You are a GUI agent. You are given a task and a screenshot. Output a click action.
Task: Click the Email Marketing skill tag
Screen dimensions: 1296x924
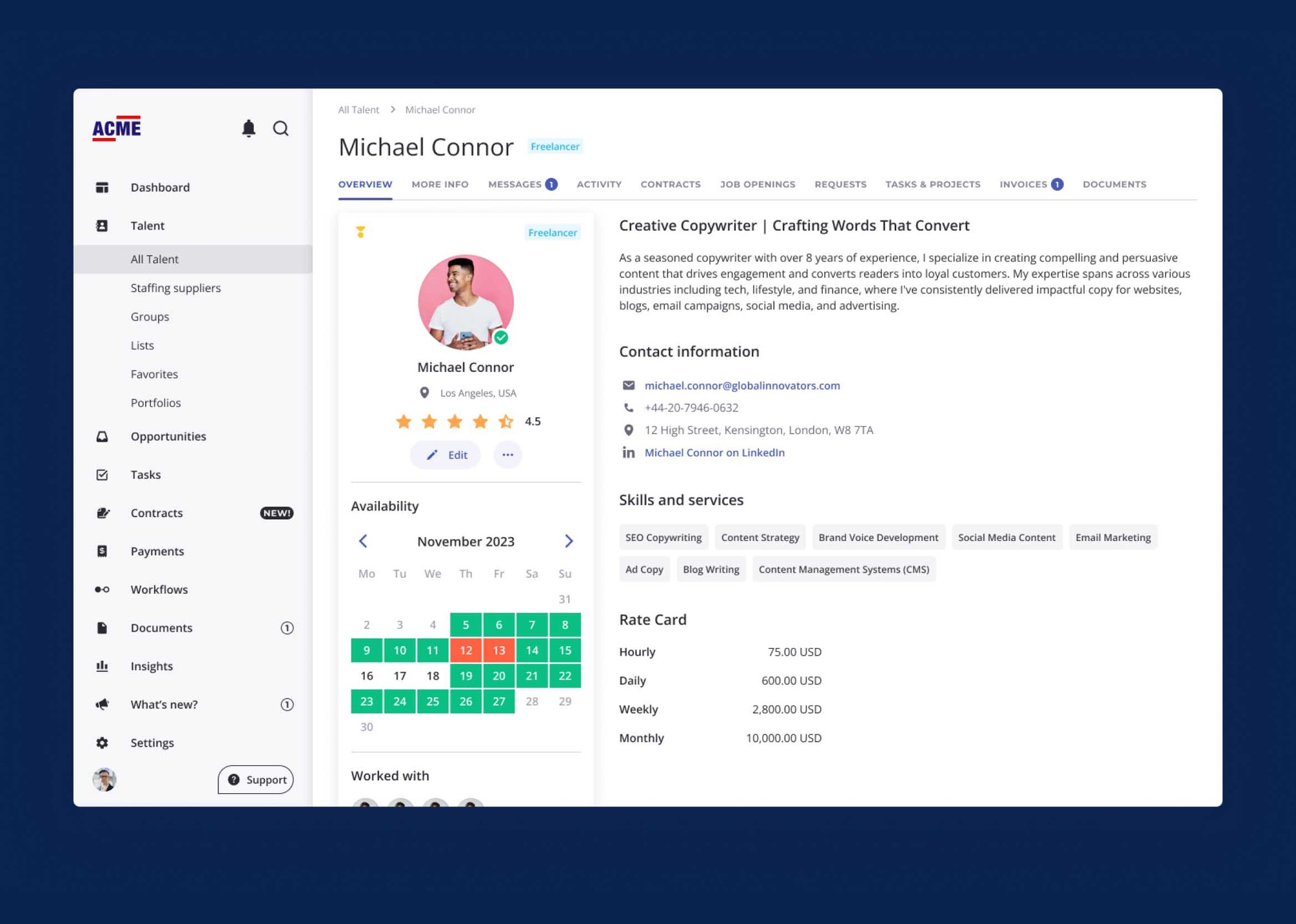[1113, 537]
